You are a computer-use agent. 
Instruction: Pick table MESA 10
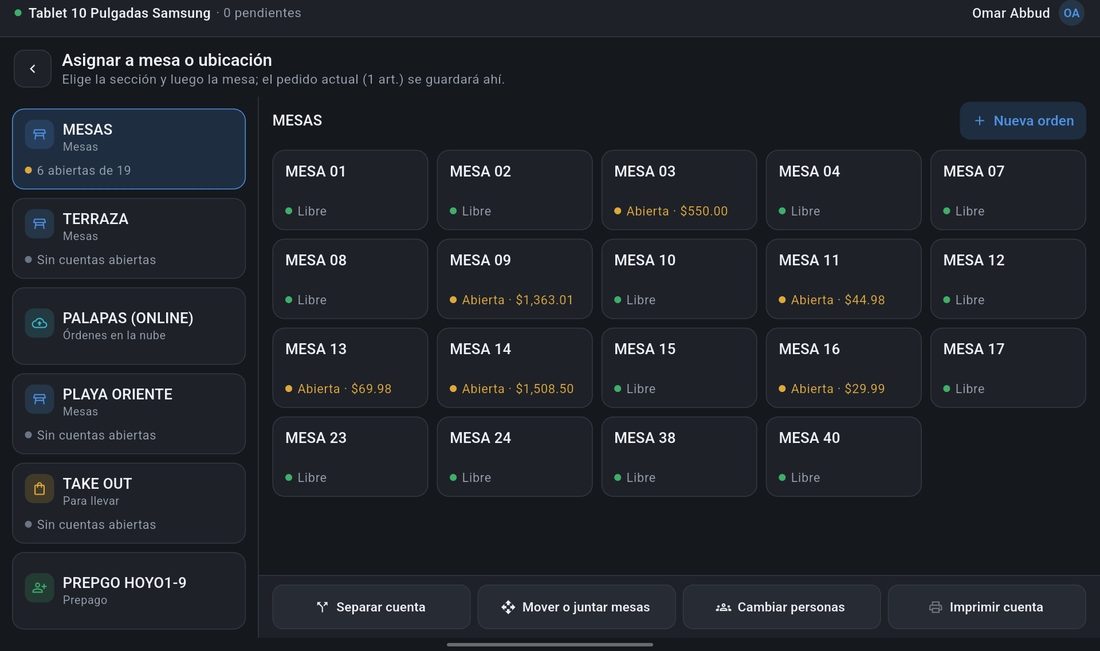coord(679,278)
